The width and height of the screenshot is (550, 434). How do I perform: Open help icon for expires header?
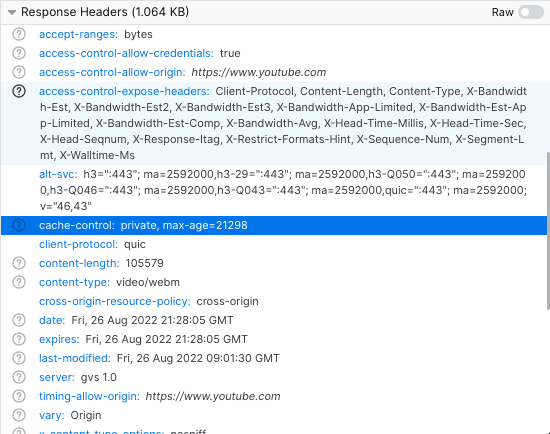click(x=19, y=339)
